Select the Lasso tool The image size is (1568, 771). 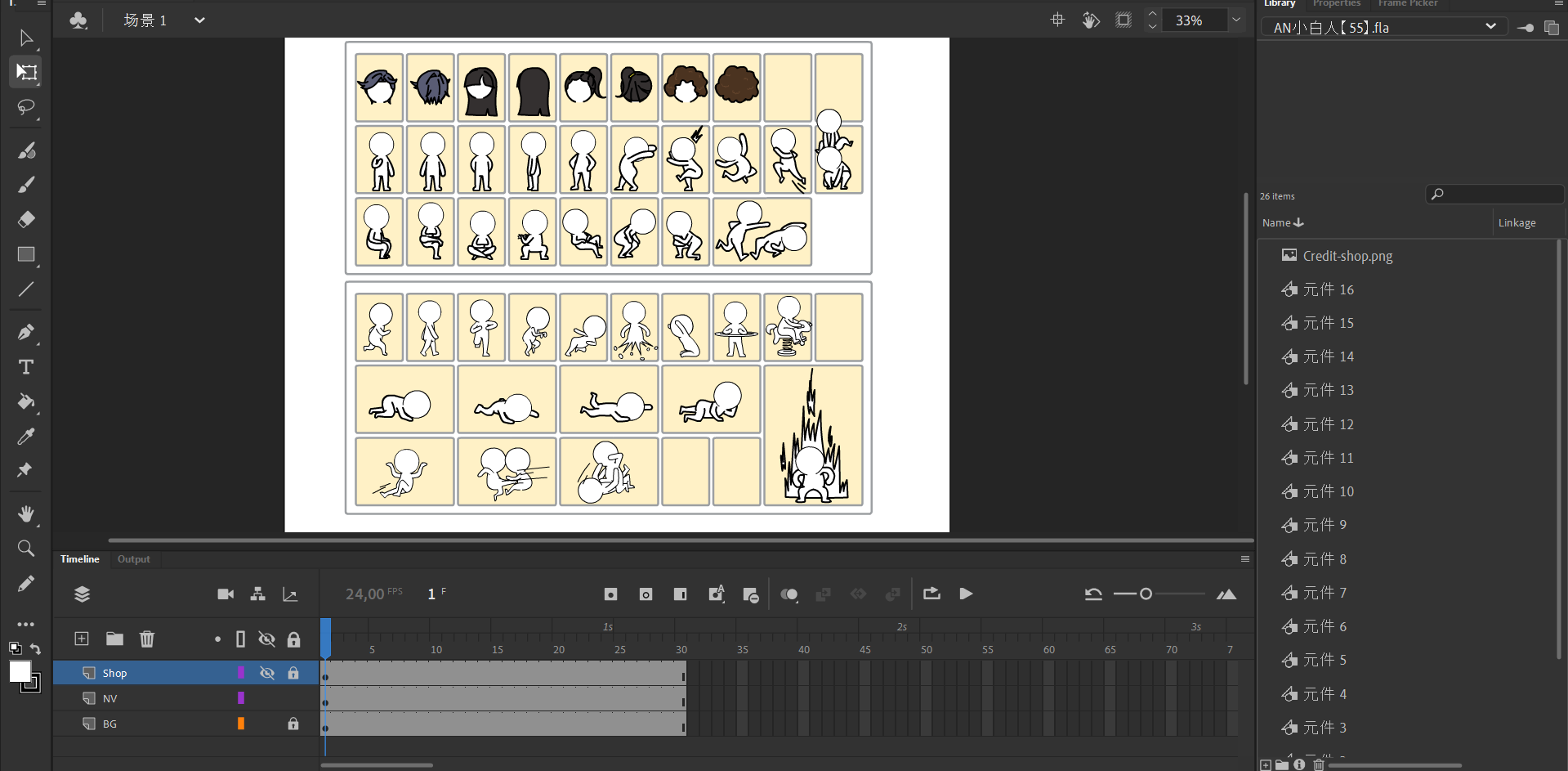pyautogui.click(x=26, y=108)
